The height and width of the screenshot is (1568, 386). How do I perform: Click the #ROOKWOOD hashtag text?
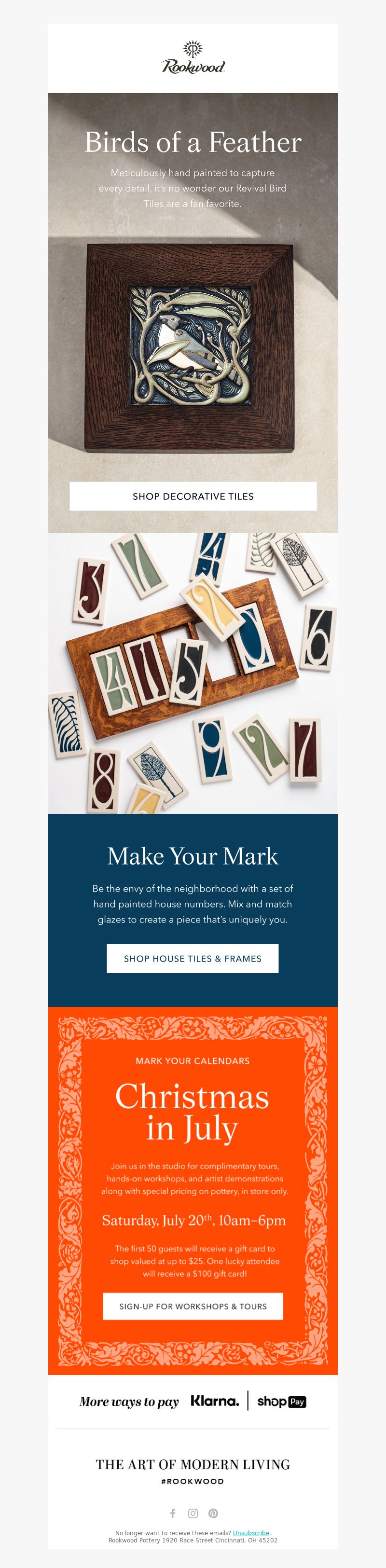point(193,1481)
